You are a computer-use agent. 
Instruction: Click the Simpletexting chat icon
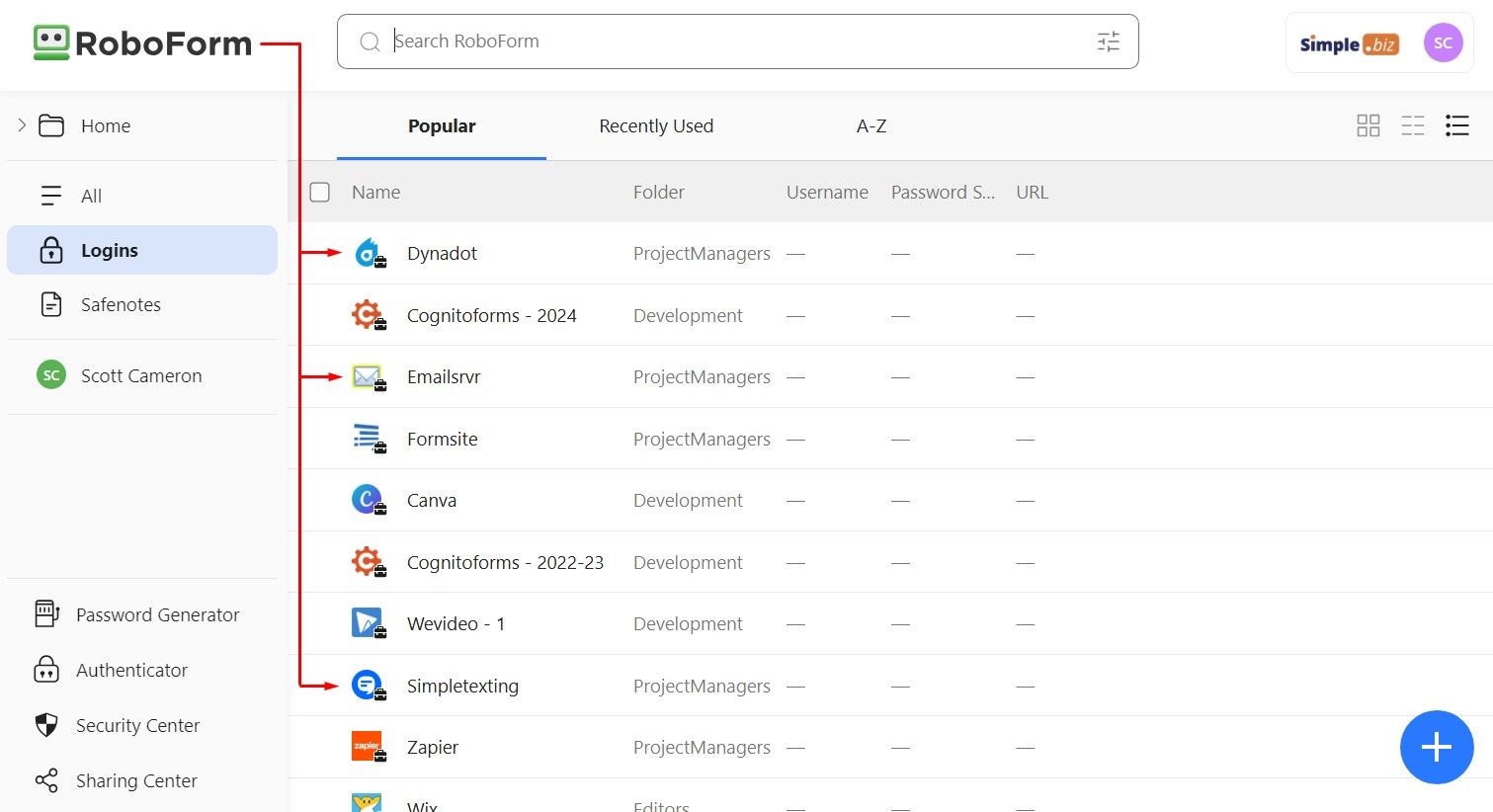[x=368, y=686]
